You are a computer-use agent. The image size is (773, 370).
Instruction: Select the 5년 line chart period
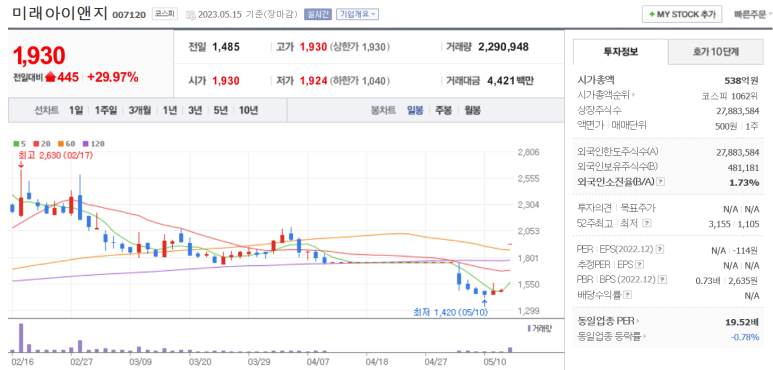(x=220, y=110)
